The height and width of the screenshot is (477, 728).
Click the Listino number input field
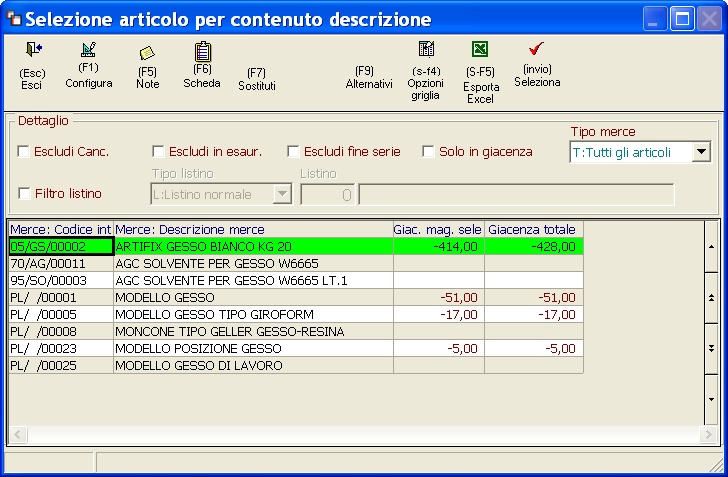click(x=328, y=195)
